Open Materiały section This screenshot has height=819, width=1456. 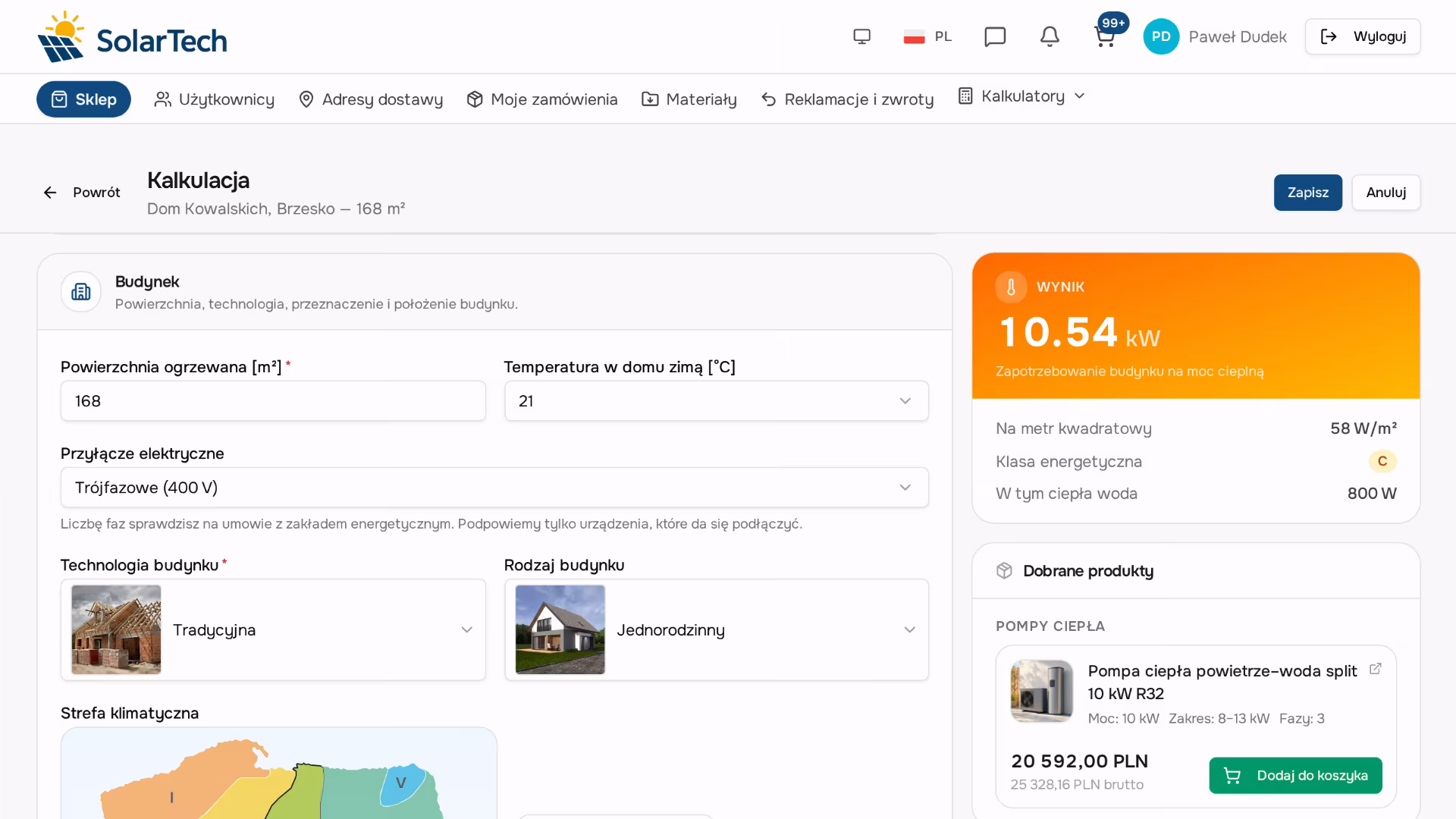pyautogui.click(x=689, y=99)
